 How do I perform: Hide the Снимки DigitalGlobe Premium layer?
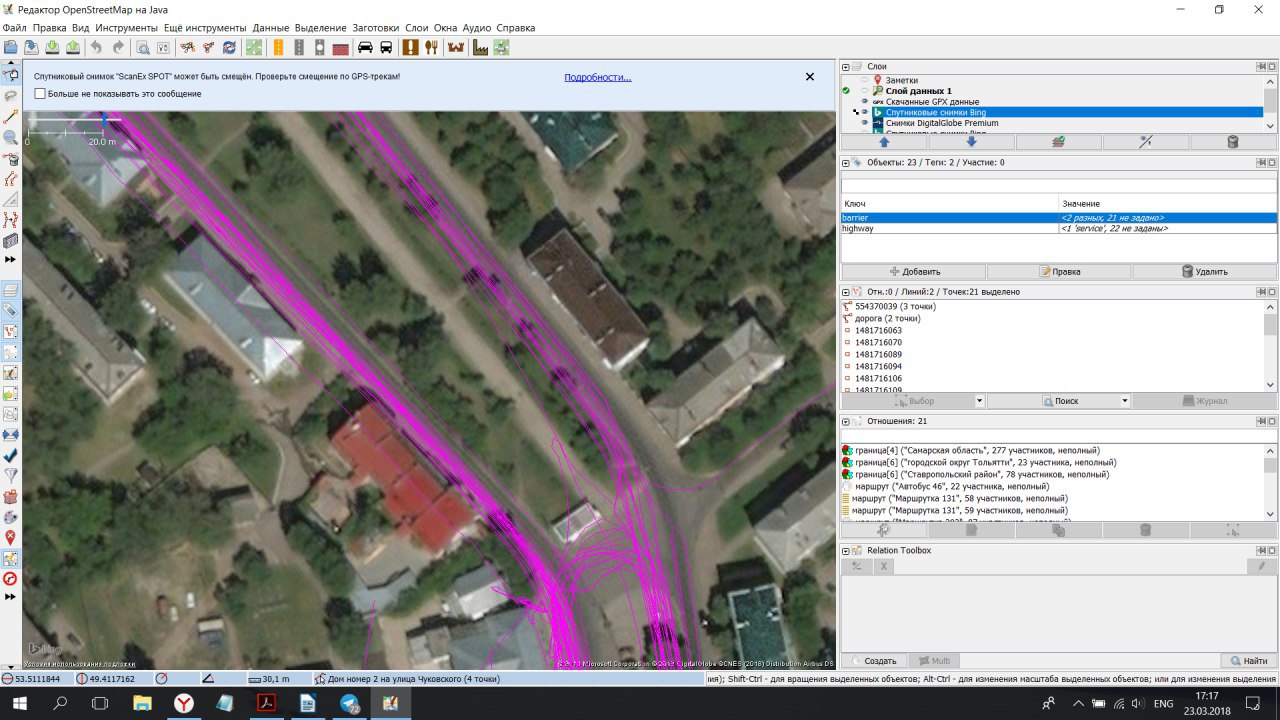[x=865, y=123]
